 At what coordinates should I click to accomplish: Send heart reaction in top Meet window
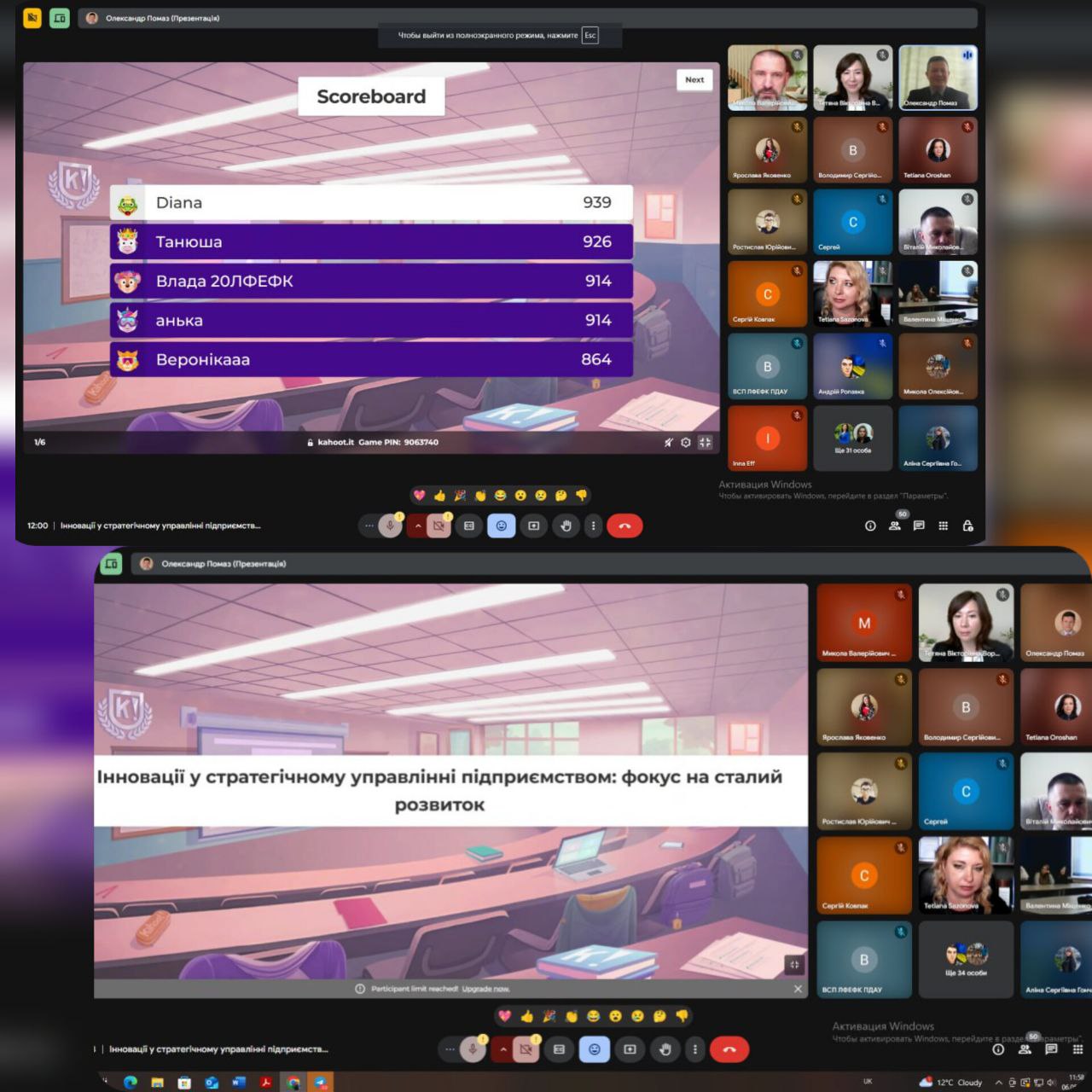[419, 496]
